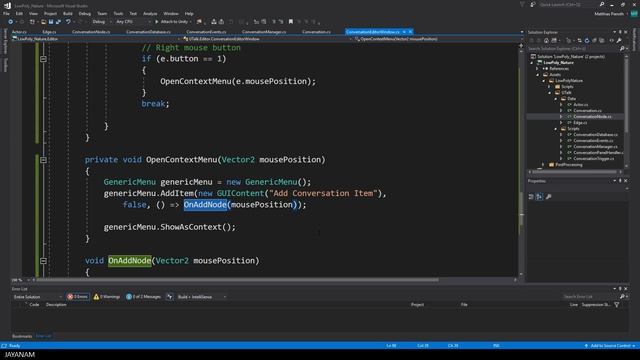Open the Any CPU platform dropdown
The image size is (640, 360).
point(133,22)
